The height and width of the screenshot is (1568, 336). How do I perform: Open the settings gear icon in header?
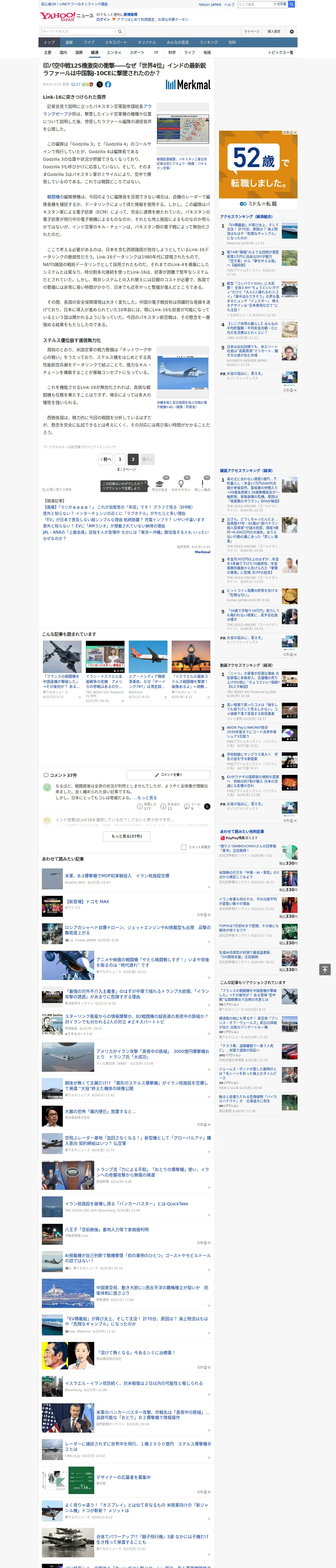[x=292, y=32]
